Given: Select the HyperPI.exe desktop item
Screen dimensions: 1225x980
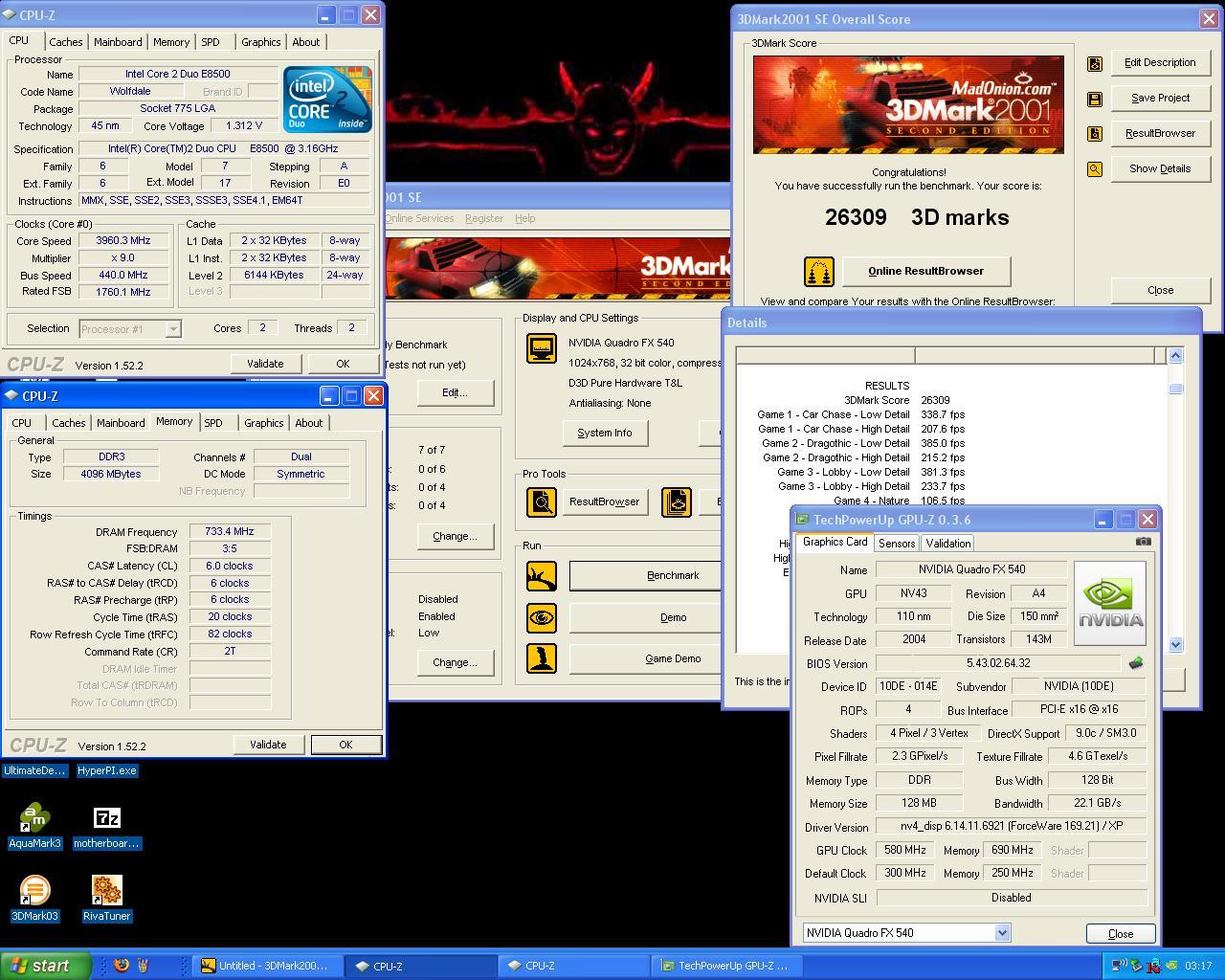Looking at the screenshot, I should click(x=107, y=770).
